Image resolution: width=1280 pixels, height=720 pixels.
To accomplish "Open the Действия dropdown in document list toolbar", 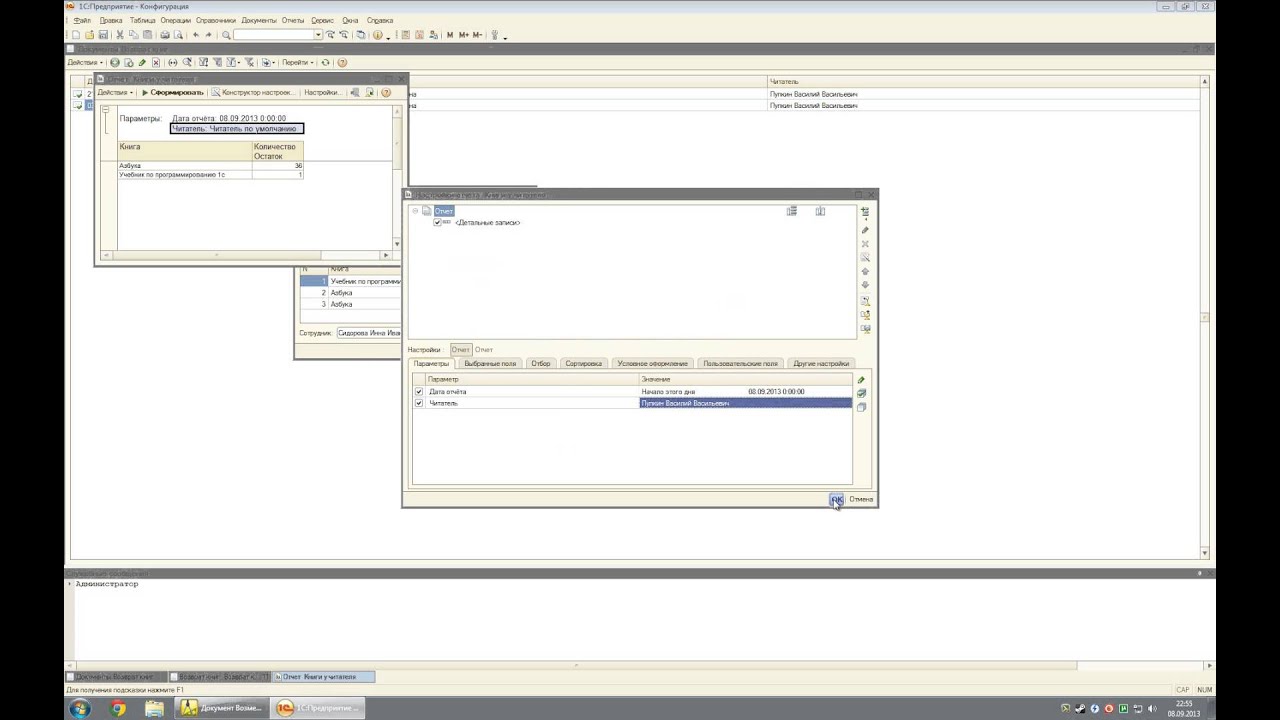I will tap(85, 62).
